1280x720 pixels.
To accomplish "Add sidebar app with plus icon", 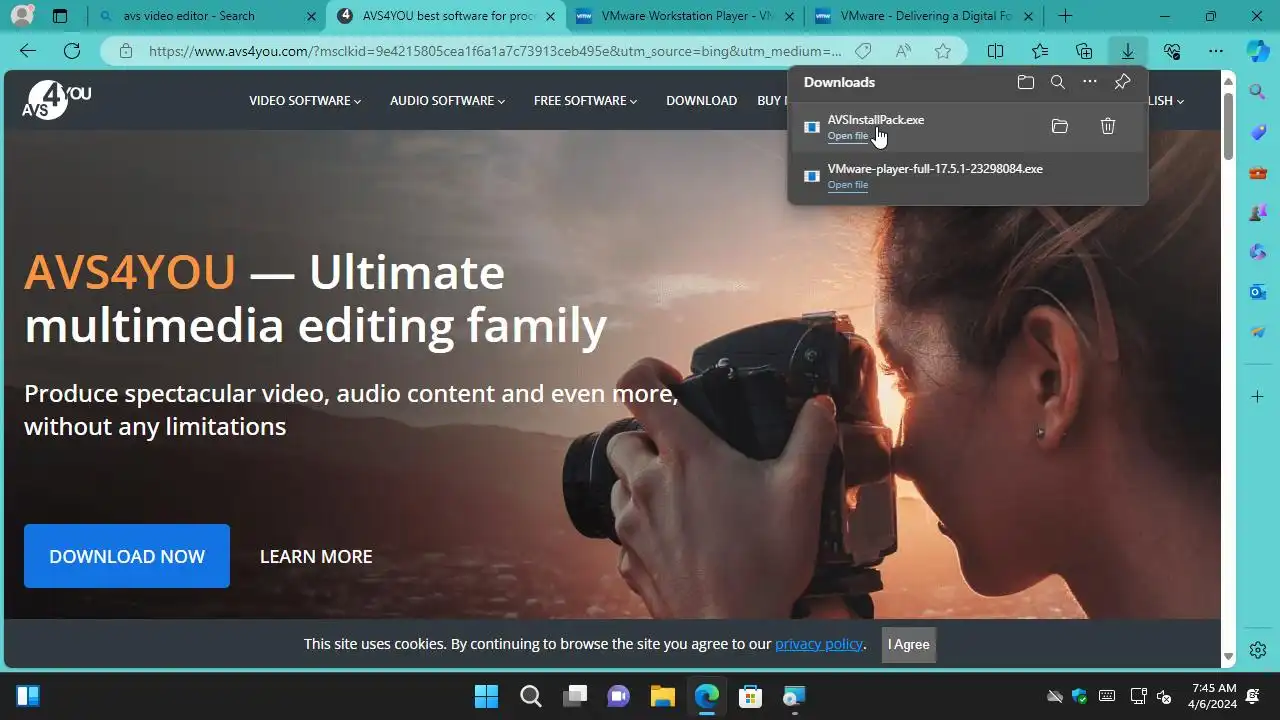I will click(1258, 397).
